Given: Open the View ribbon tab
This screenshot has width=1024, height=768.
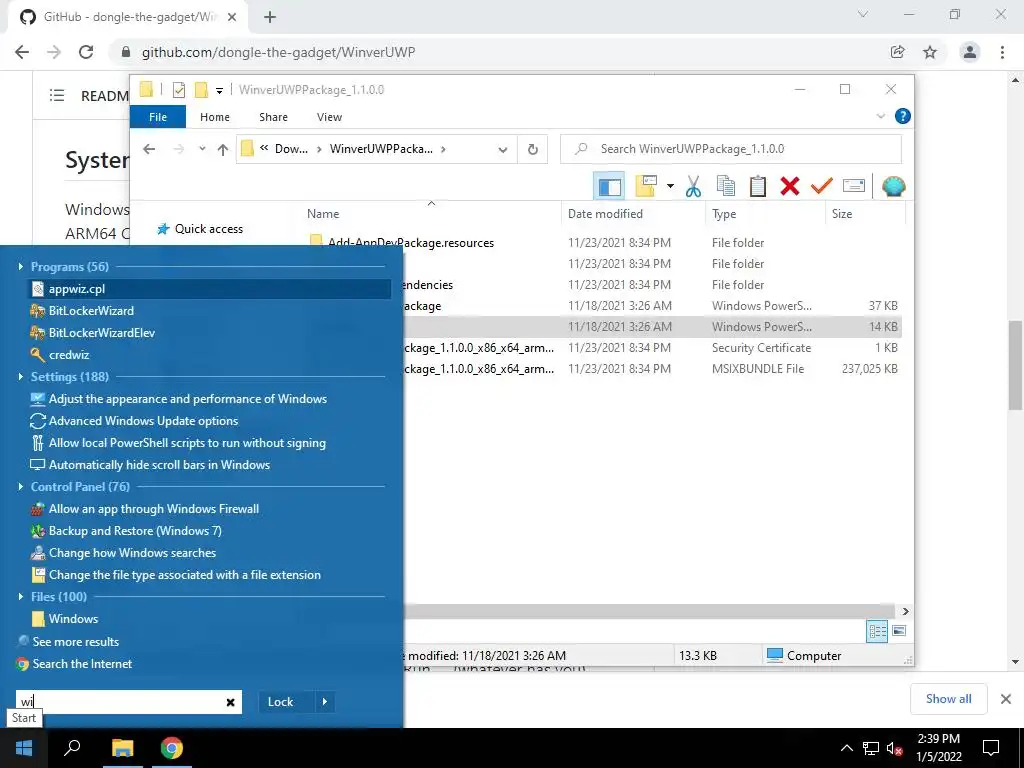Looking at the screenshot, I should click(329, 117).
